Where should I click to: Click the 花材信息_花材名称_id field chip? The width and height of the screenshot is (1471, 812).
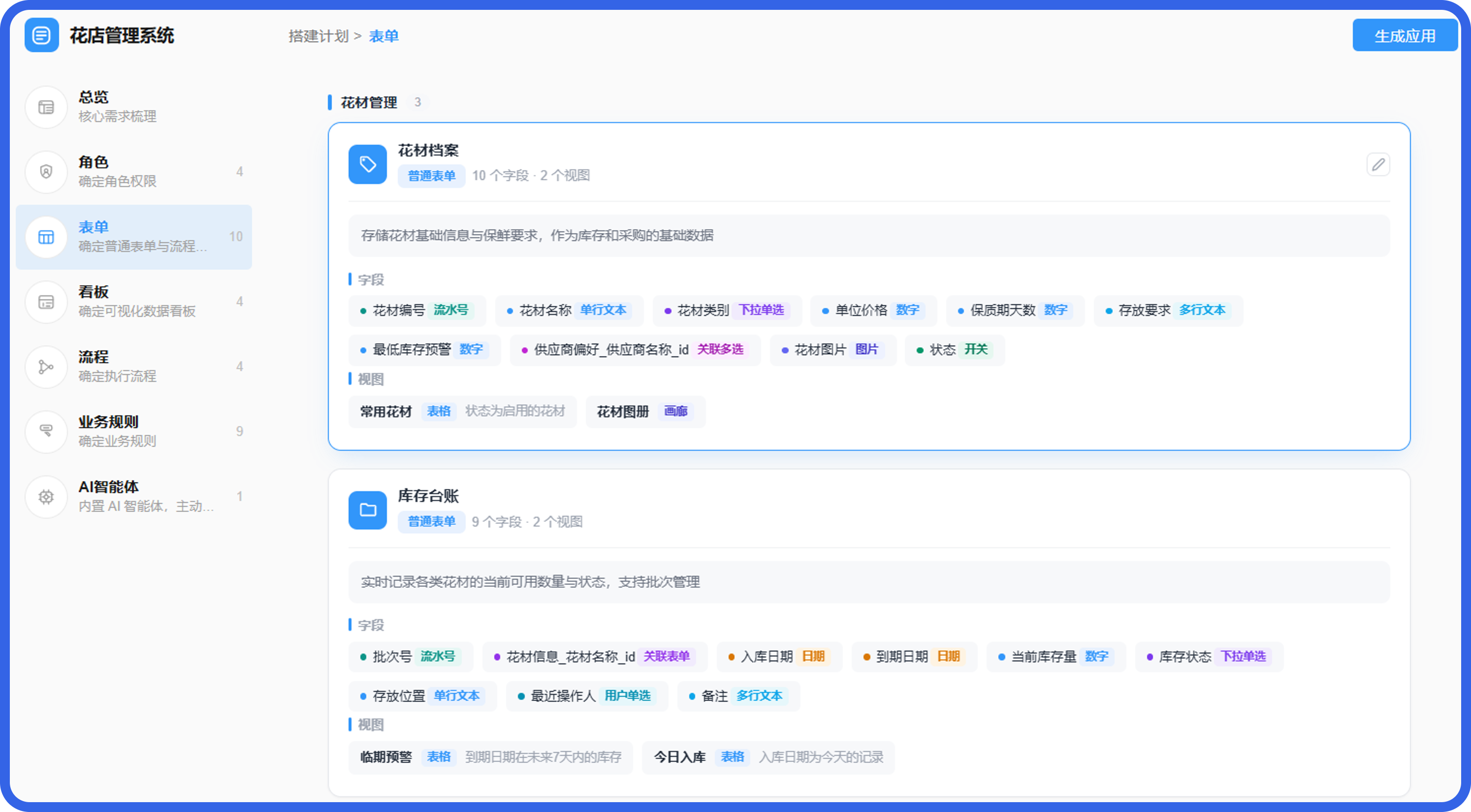coord(595,656)
